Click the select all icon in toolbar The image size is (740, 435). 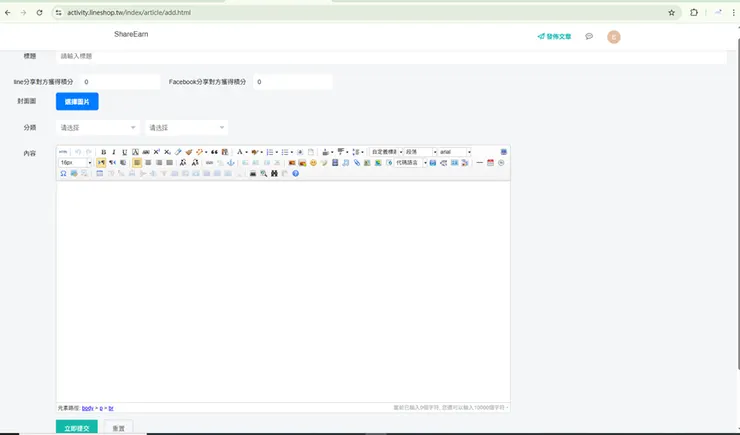(300, 152)
